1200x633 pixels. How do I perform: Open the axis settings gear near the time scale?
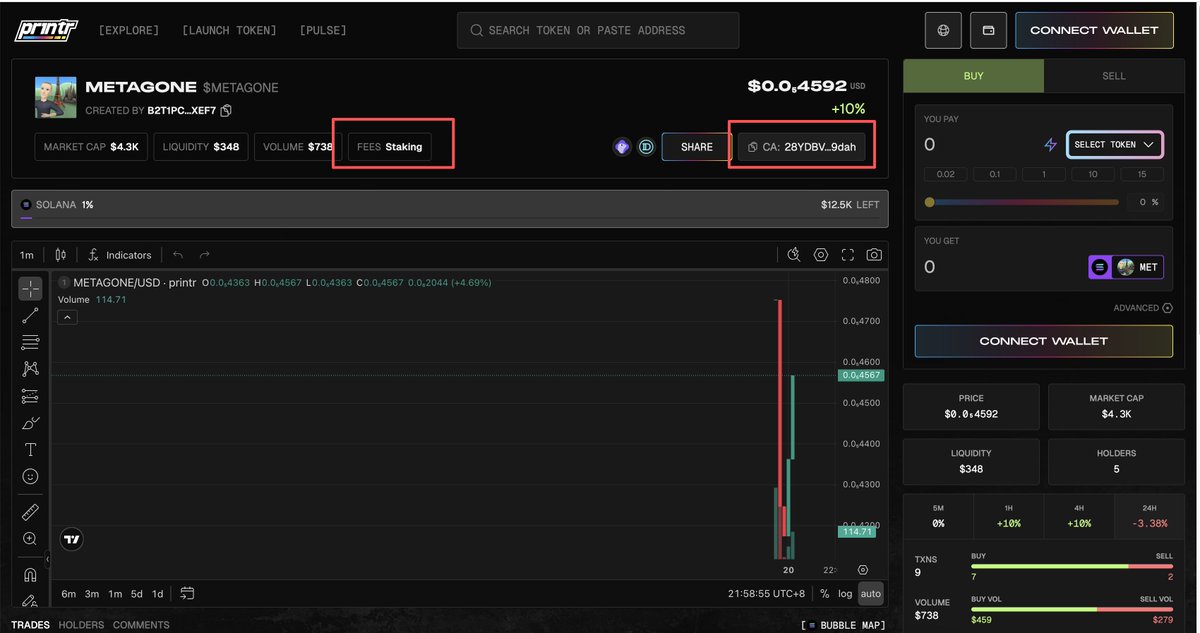863,569
